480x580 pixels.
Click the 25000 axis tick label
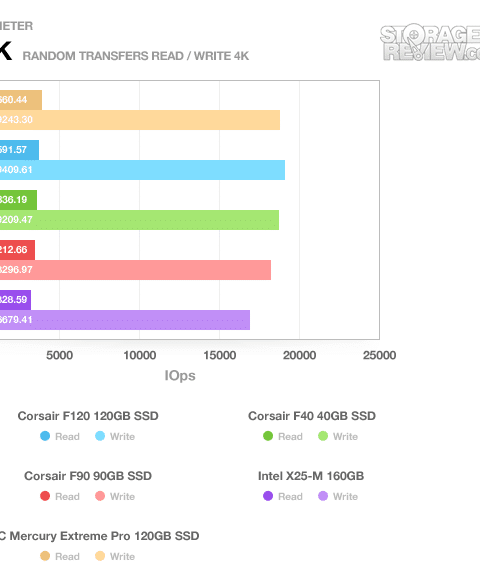pos(379,355)
